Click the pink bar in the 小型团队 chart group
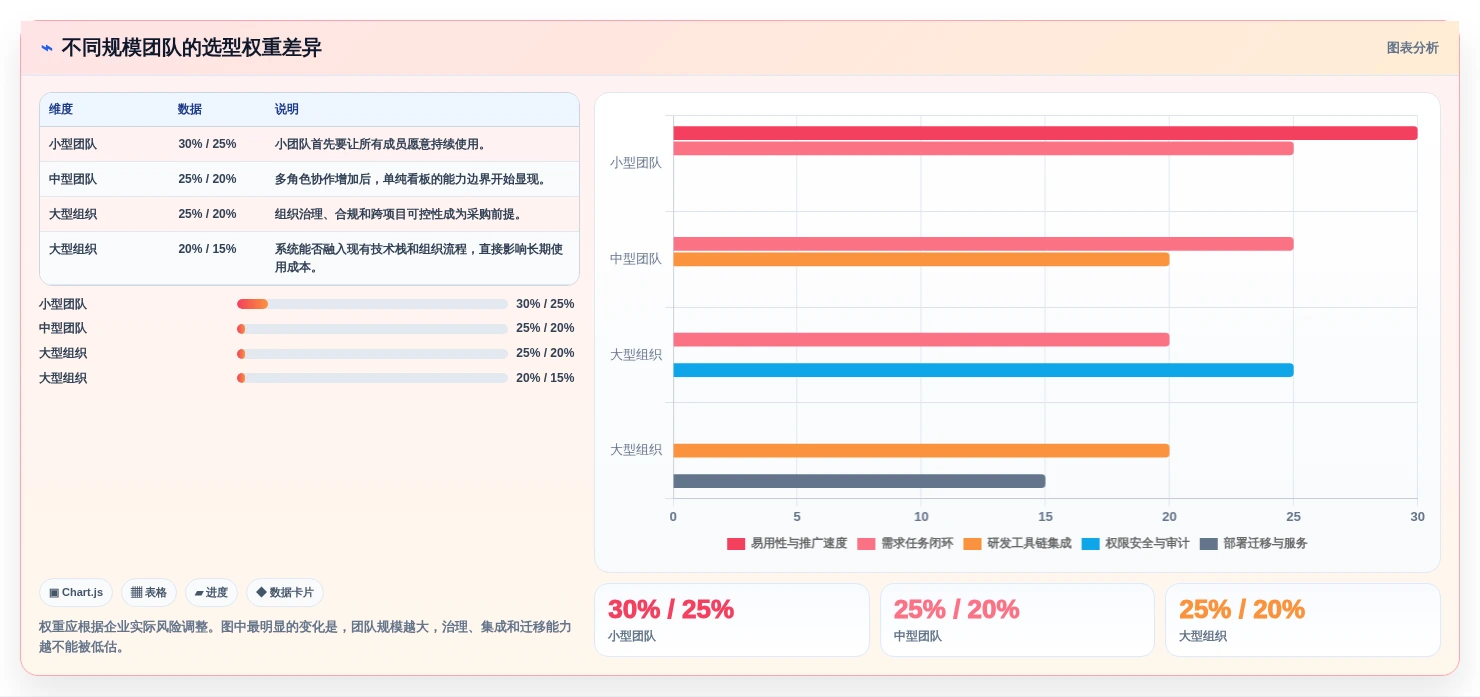This screenshot has width=1480, height=697. [x=983, y=148]
